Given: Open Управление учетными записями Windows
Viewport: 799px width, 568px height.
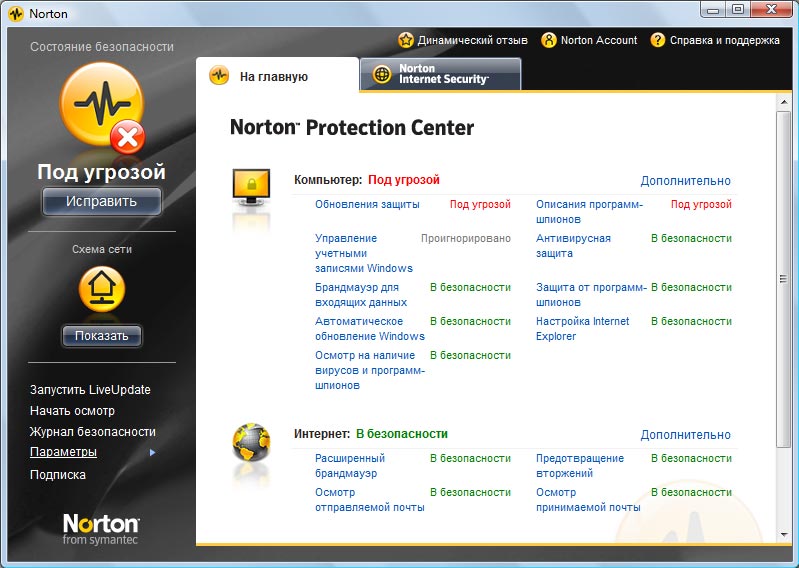Looking at the screenshot, I should (x=364, y=253).
